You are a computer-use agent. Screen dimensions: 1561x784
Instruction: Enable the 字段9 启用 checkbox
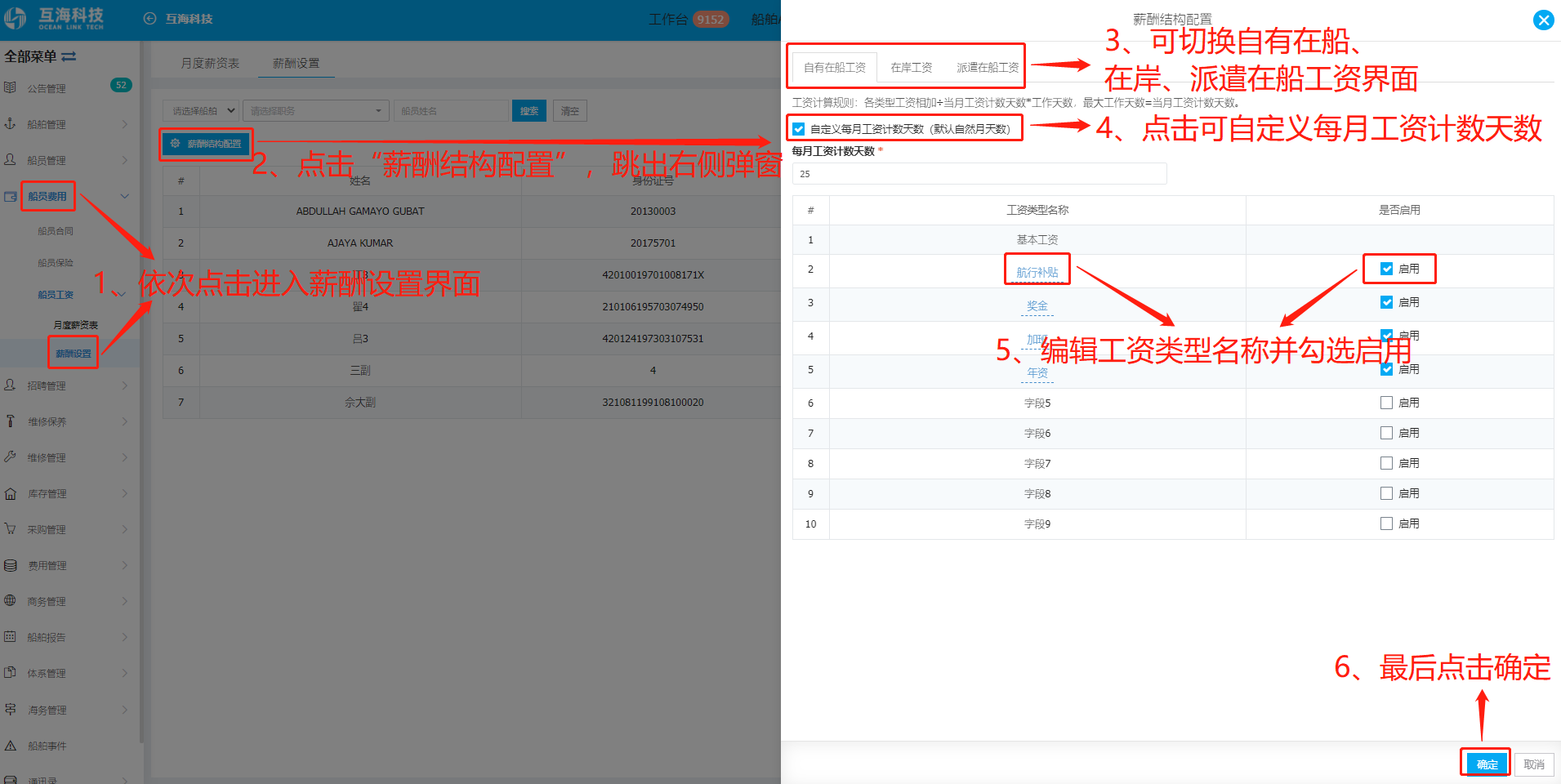pyautogui.click(x=1386, y=523)
